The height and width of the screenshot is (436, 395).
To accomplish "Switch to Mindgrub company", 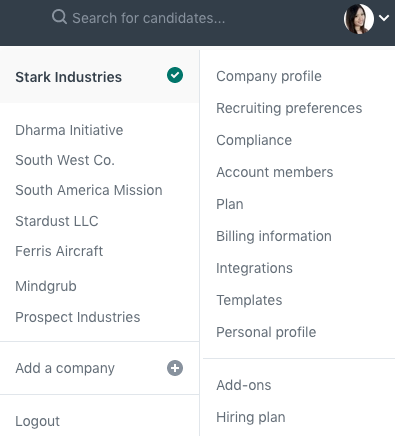I will [46, 286].
